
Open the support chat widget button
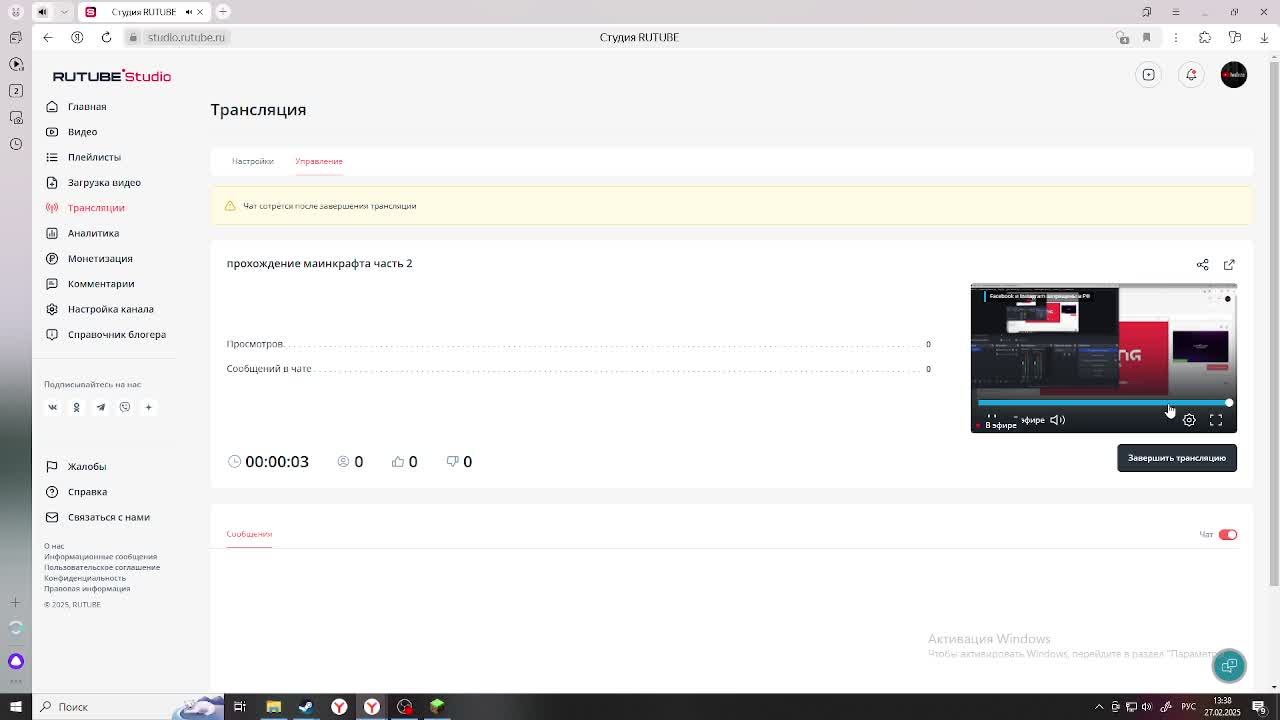coord(1229,666)
